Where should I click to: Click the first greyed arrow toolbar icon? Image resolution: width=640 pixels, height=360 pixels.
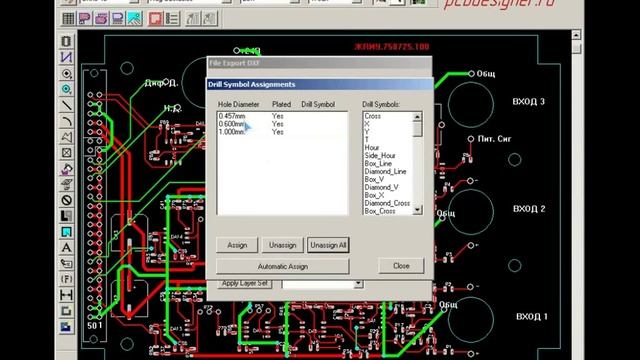pos(193,18)
